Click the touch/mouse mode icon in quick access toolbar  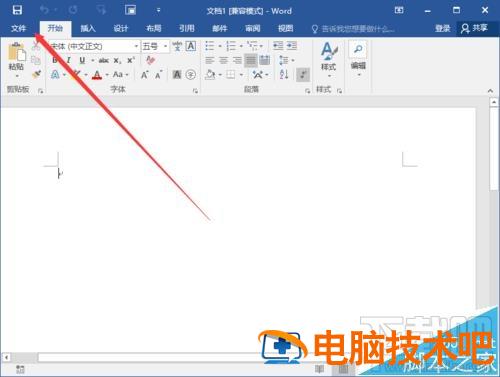130,10
